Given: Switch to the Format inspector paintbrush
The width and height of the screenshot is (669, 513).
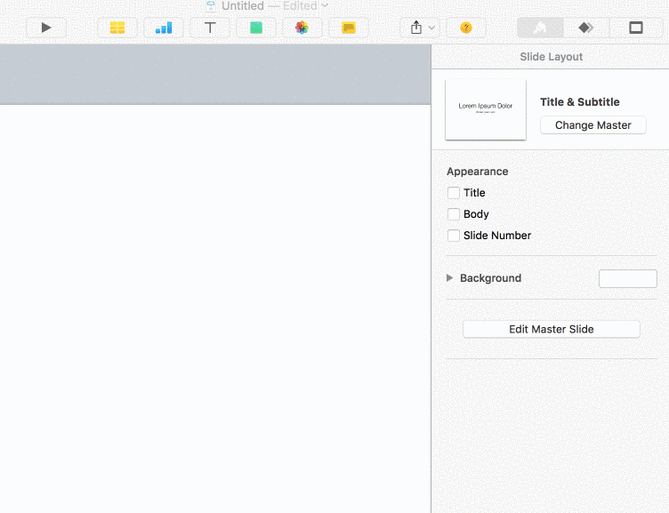Looking at the screenshot, I should coord(540,28).
